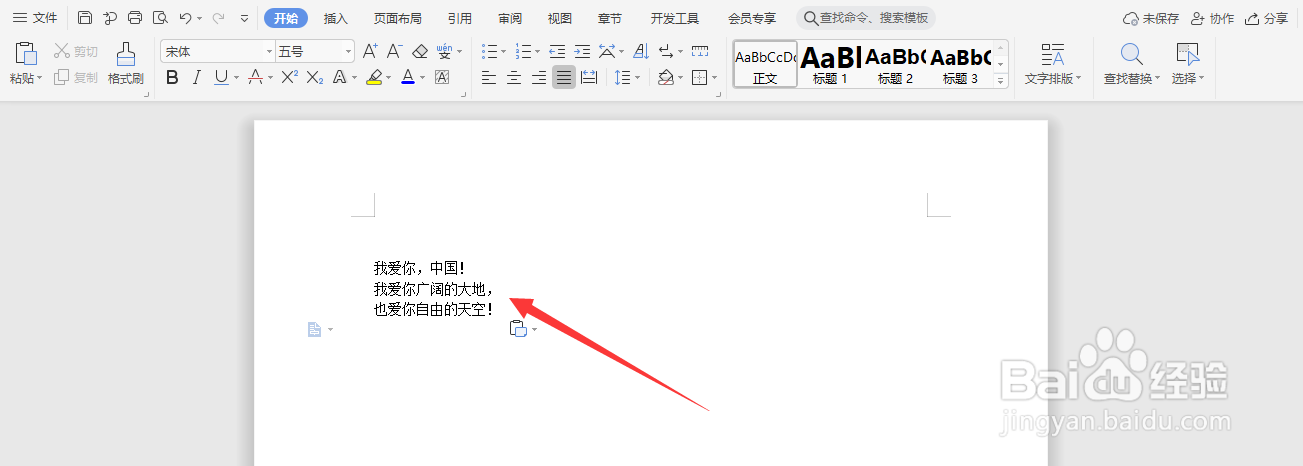Viewport: 1303px width, 466px height.
Task: Apply blue font color
Action: 407,77
